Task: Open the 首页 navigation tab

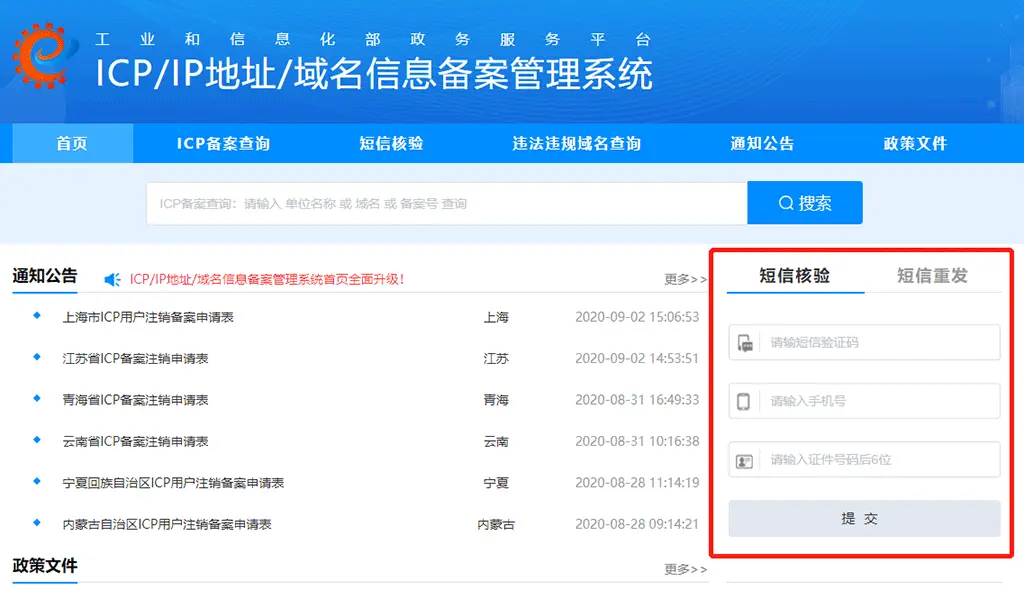Action: [x=72, y=143]
